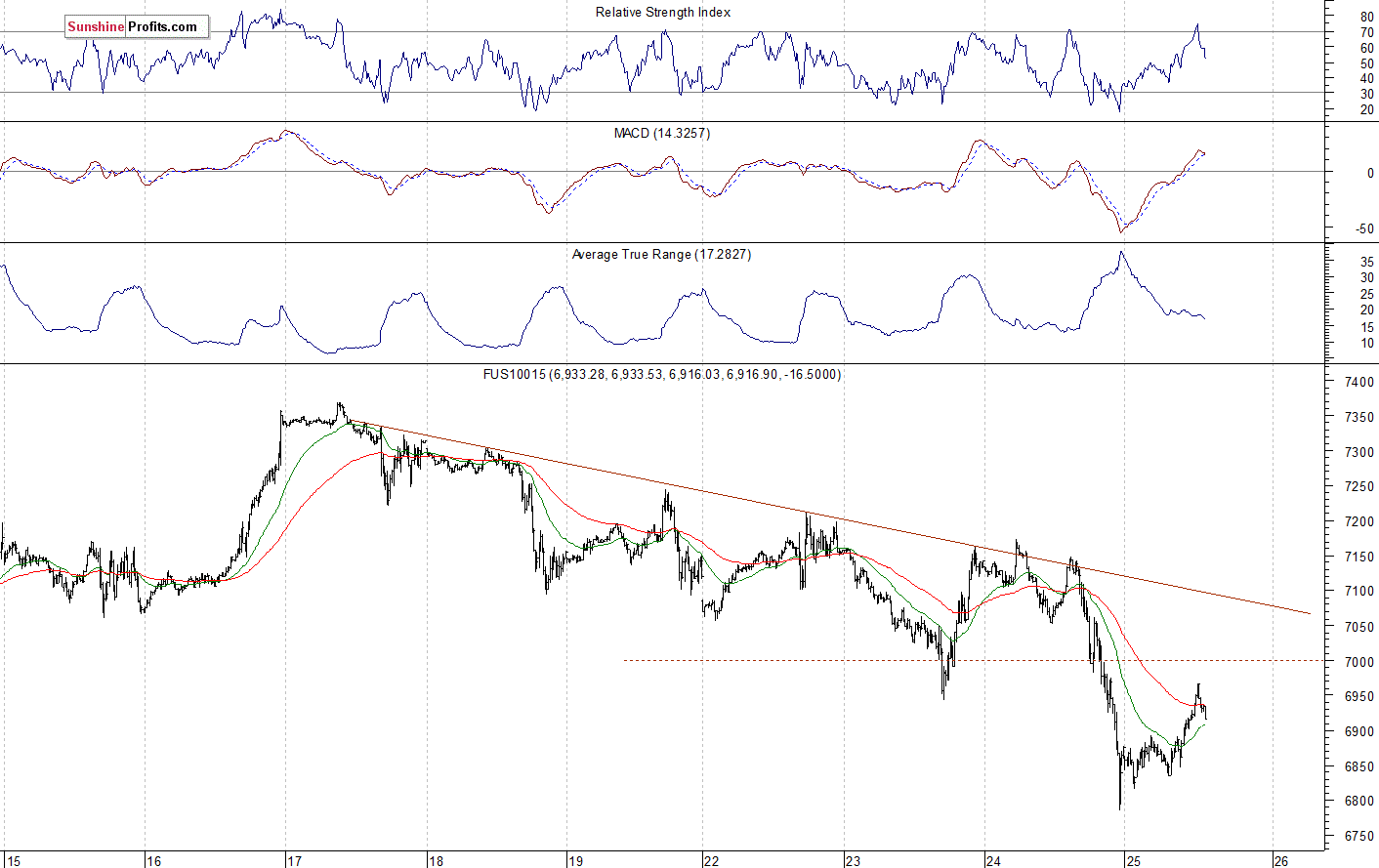Screen dimensions: 1379x868
Task: Click the 10 level on ATR axis
Action: tap(1366, 343)
